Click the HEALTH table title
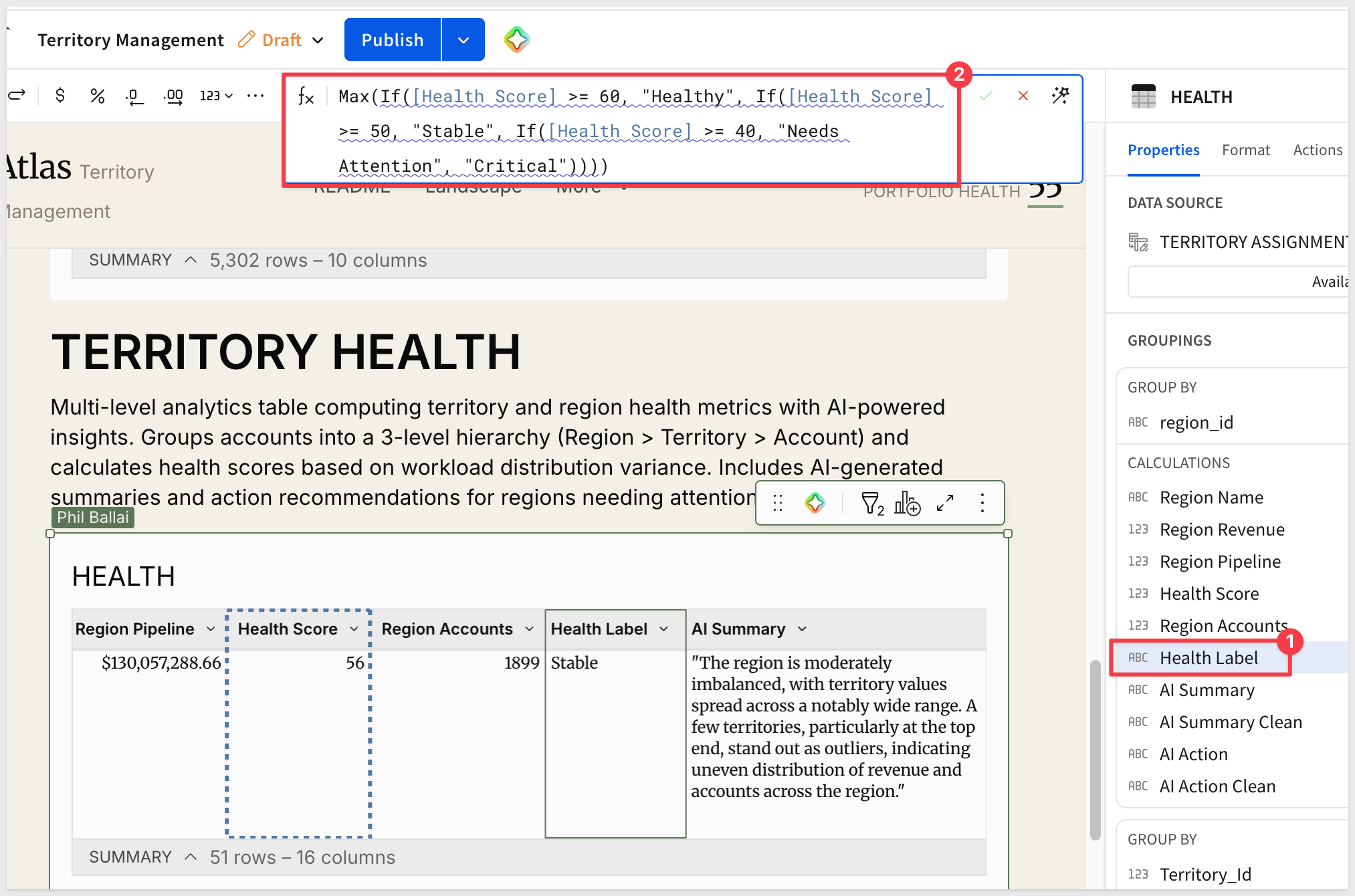The width and height of the screenshot is (1355, 896). coord(124,576)
